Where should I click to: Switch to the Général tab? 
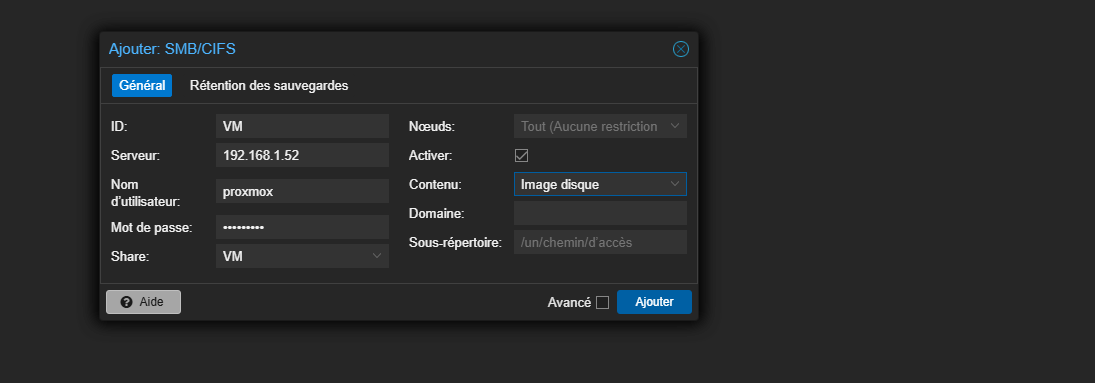(142, 86)
